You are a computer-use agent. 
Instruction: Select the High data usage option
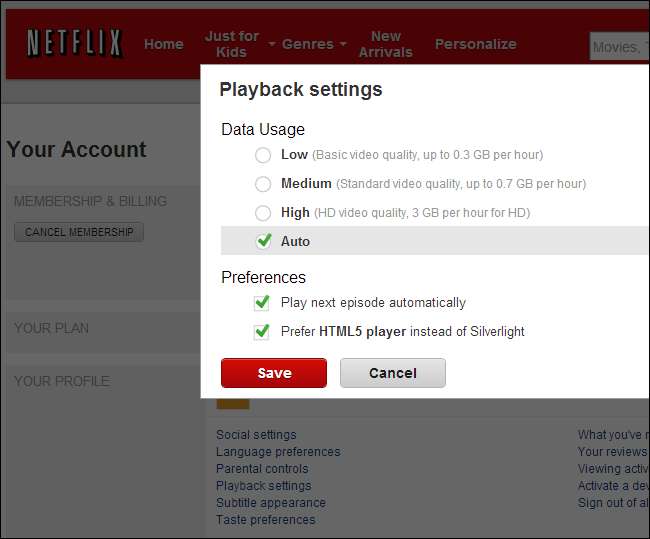[263, 213]
